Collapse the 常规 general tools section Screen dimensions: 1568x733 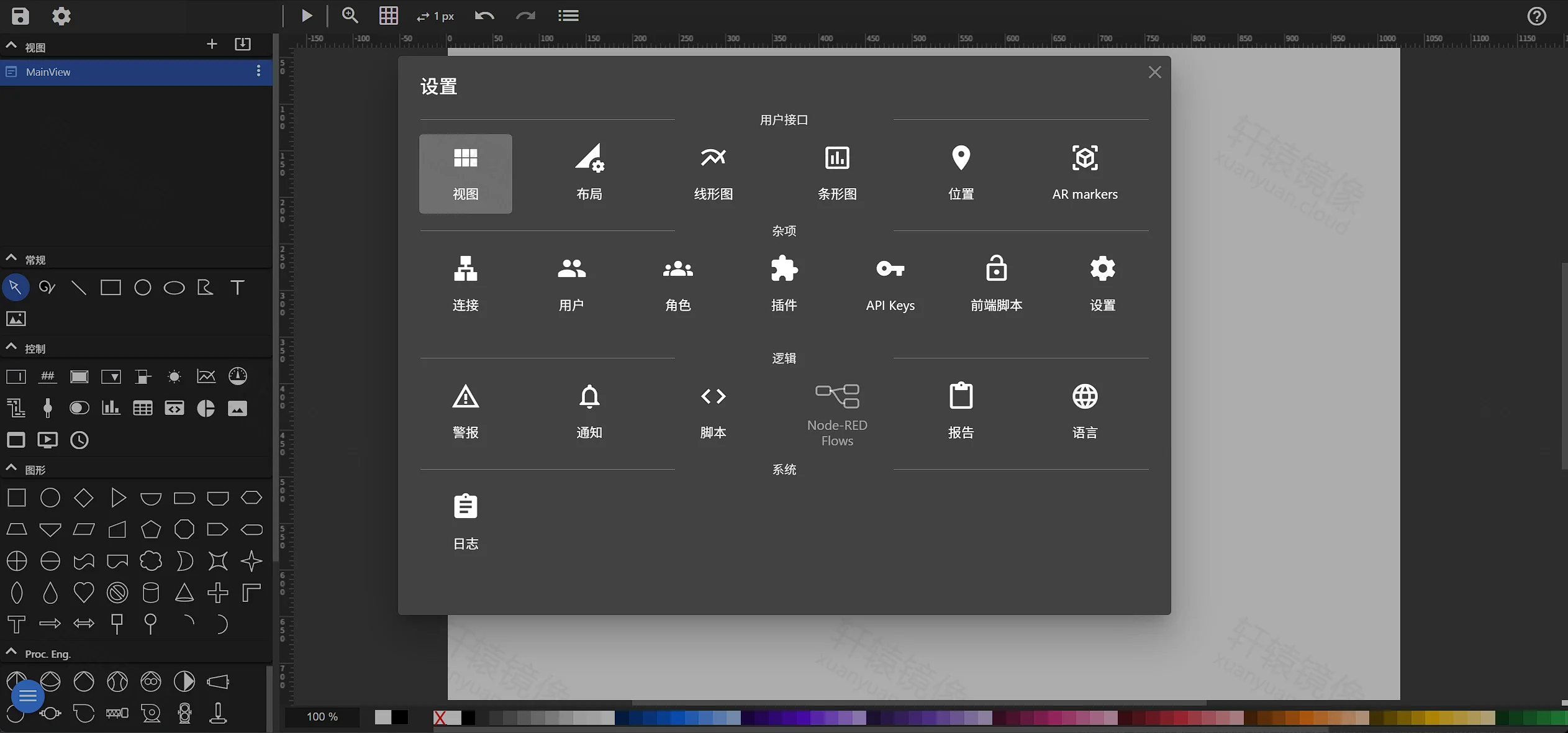pos(11,258)
